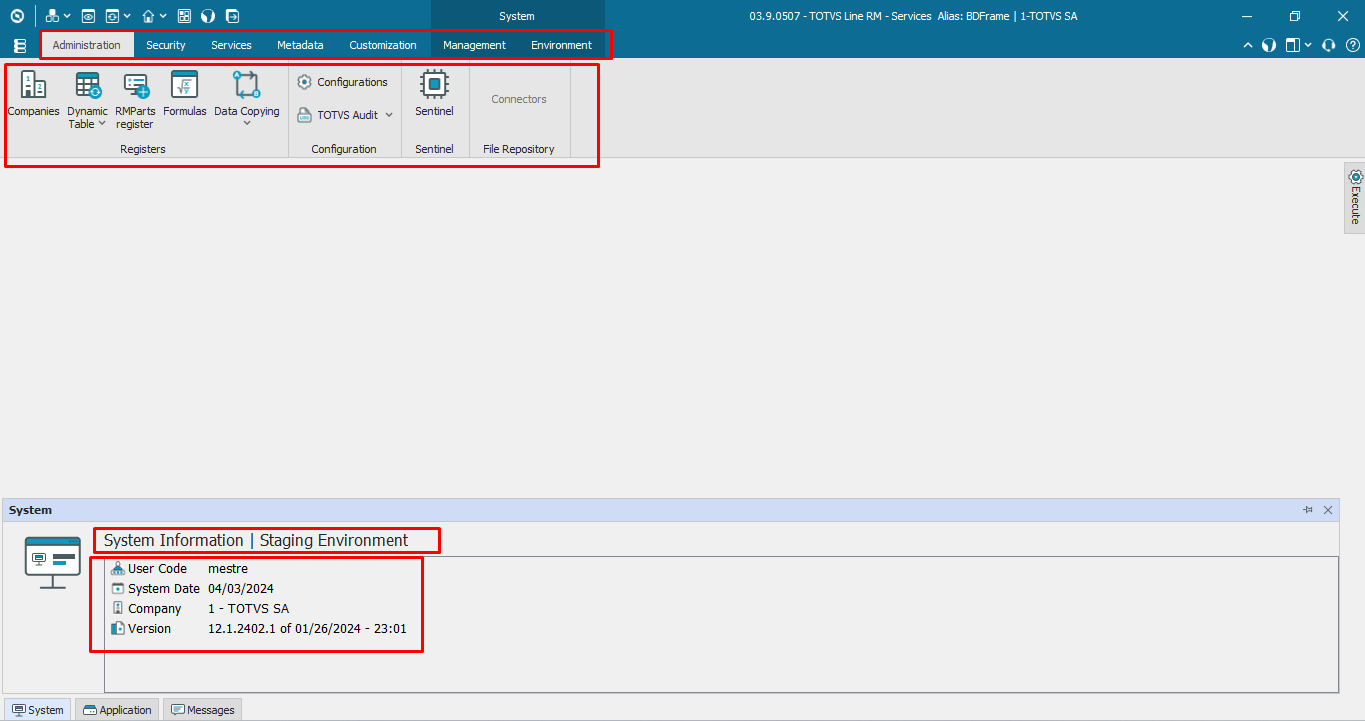The height and width of the screenshot is (721, 1365).
Task: Click the exit door icon in quick toolbar
Action: pos(232,16)
